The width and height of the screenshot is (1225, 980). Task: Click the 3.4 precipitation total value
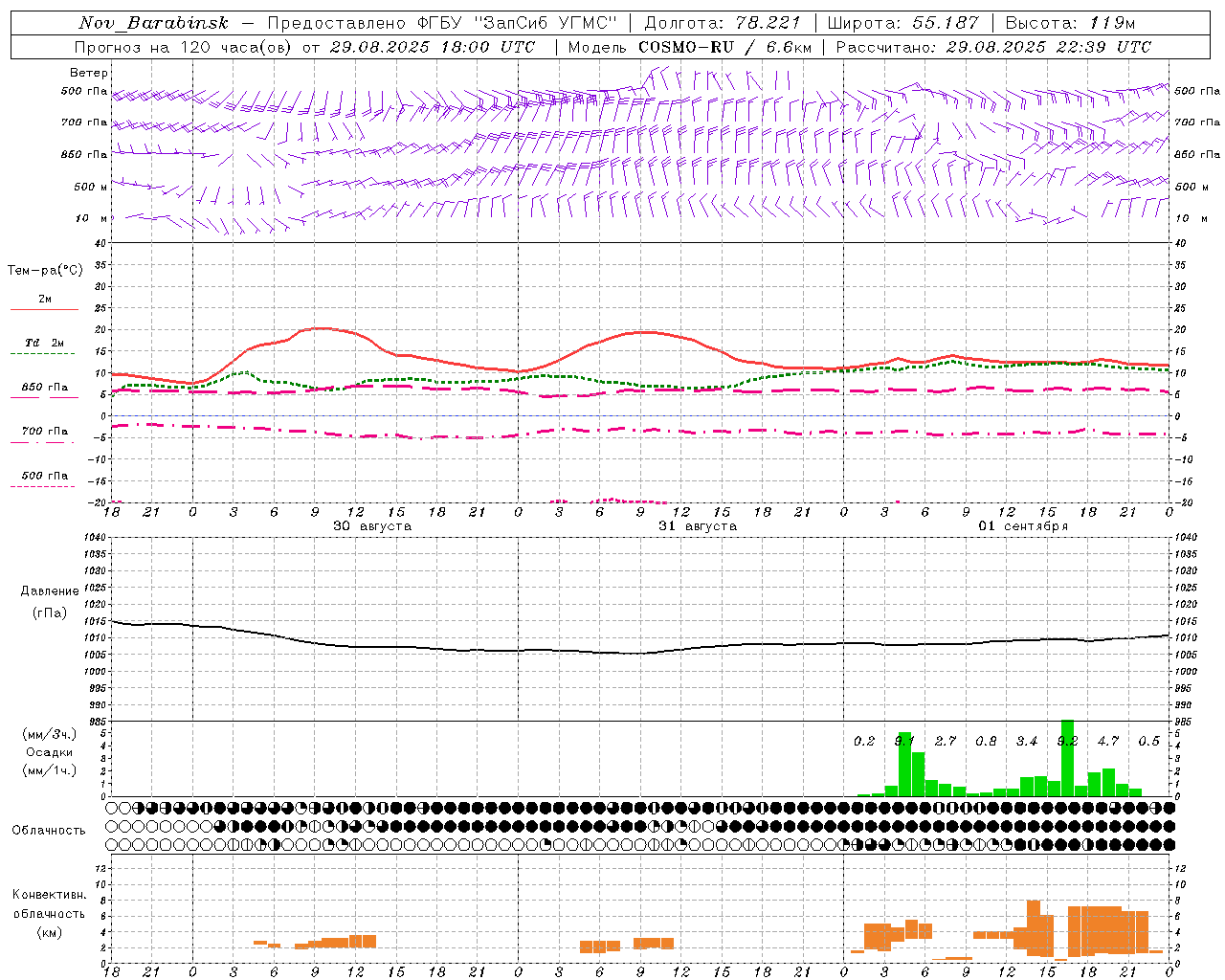(1027, 741)
